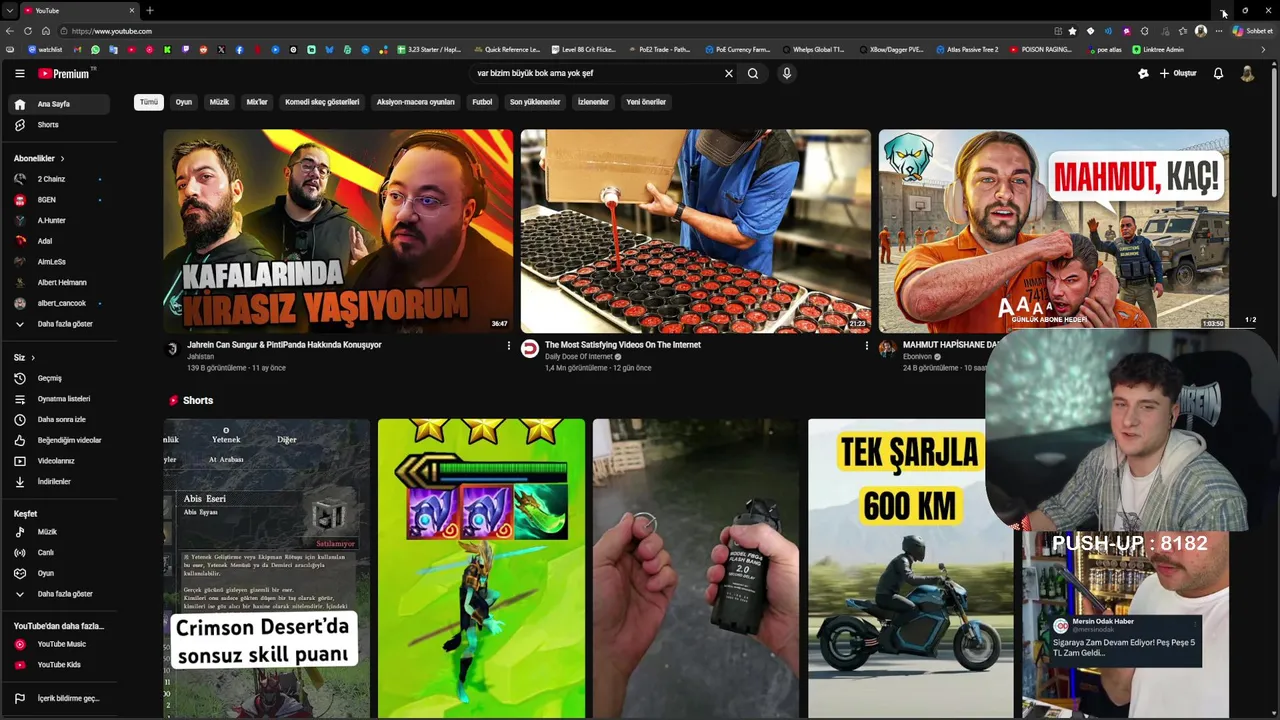Viewport: 1280px width, 720px height.
Task: Open Videolarınız in the sidebar
Action: coord(58,461)
